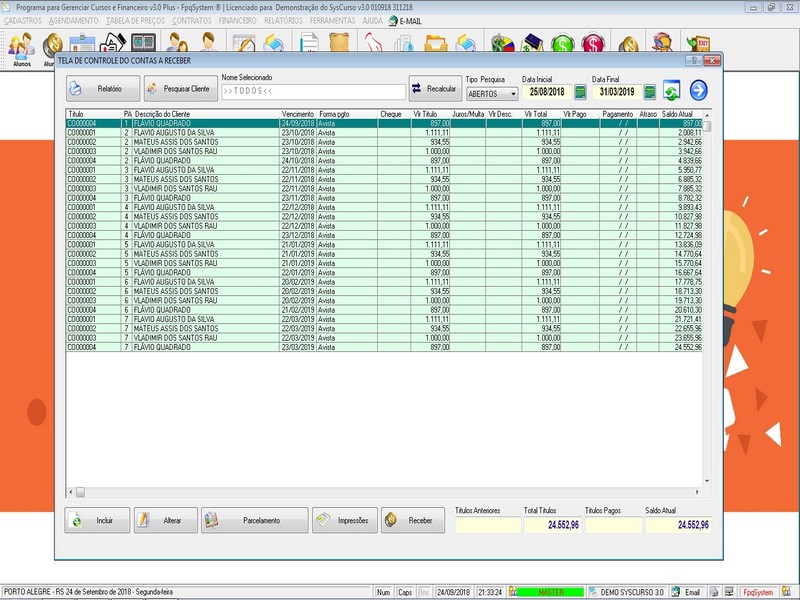Sort by the Vencimento column header
Image resolution: width=800 pixels, height=600 pixels.
297,114
